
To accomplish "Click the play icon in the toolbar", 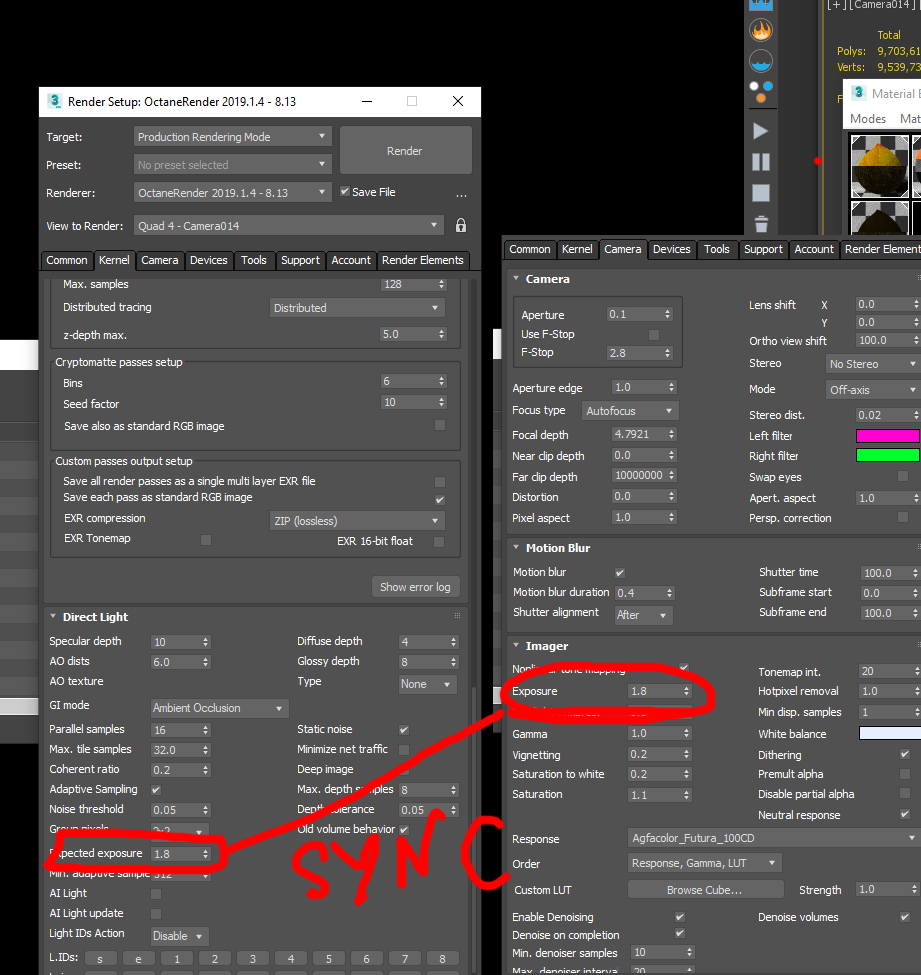I will (761, 131).
